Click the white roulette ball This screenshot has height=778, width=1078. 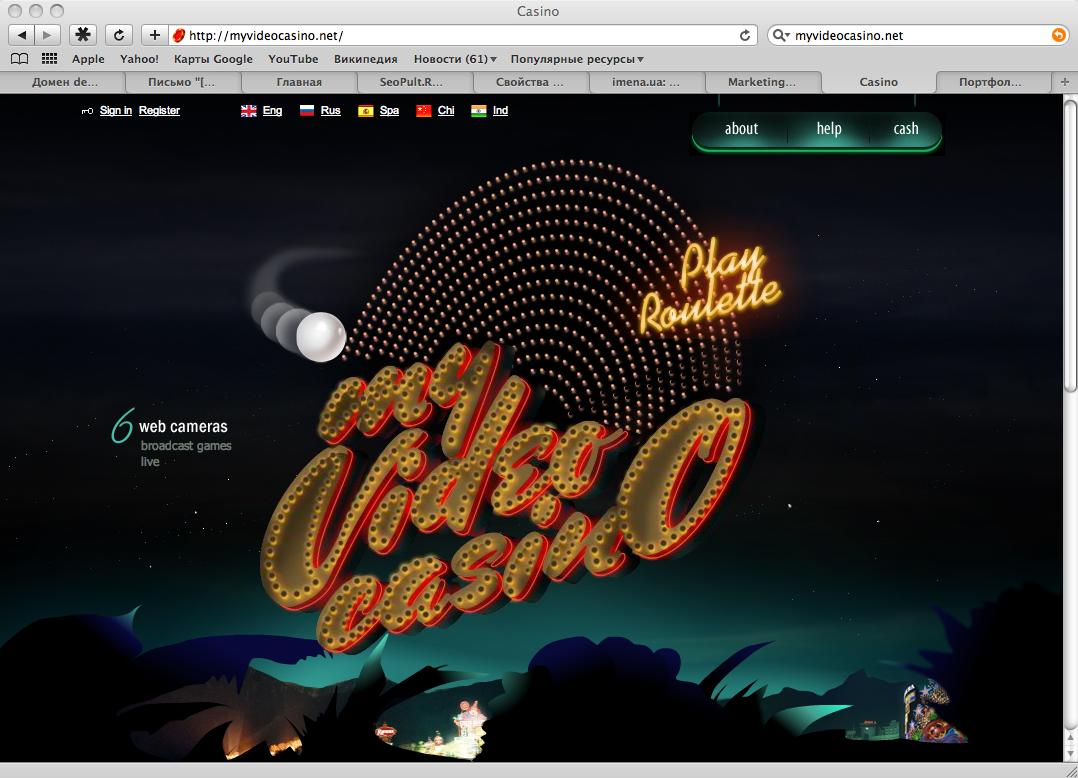point(321,337)
